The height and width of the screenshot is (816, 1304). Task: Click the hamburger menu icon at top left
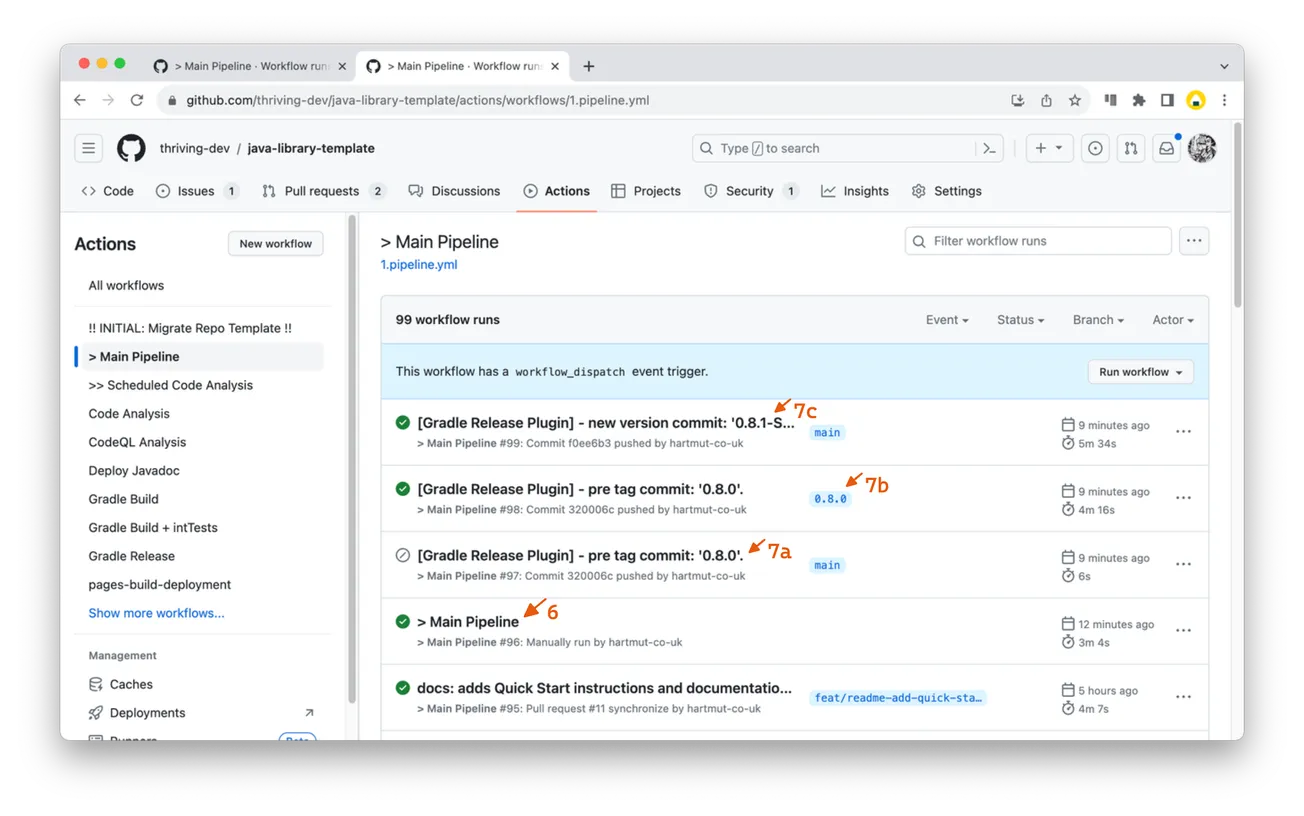click(x=88, y=147)
